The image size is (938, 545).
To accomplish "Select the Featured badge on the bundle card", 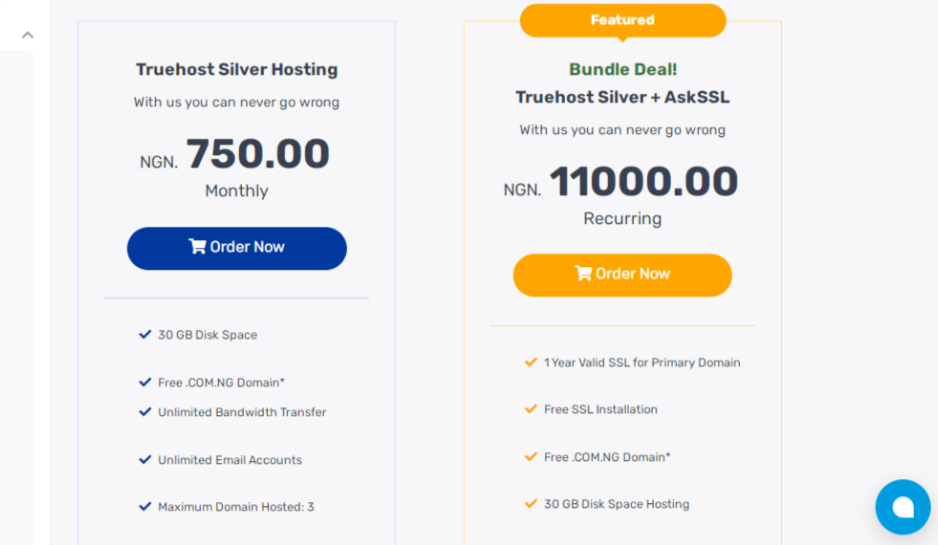I will click(x=622, y=20).
